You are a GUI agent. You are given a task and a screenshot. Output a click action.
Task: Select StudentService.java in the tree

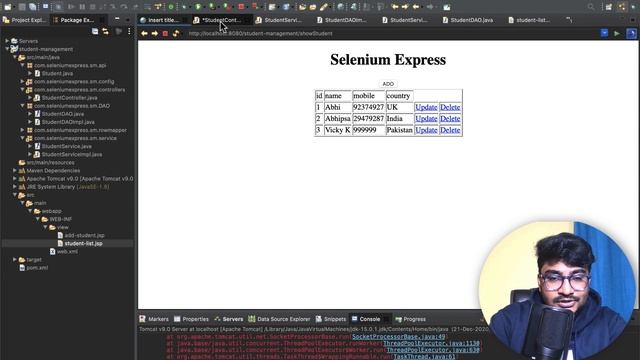pos(66,146)
